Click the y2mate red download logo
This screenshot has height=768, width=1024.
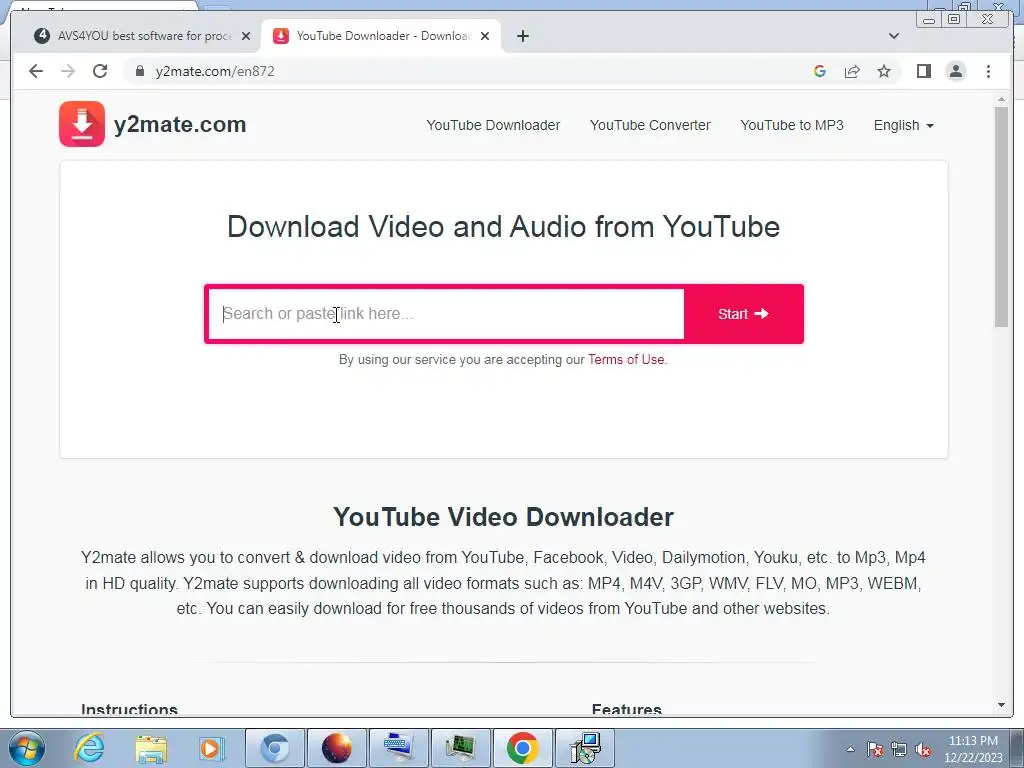(x=82, y=123)
